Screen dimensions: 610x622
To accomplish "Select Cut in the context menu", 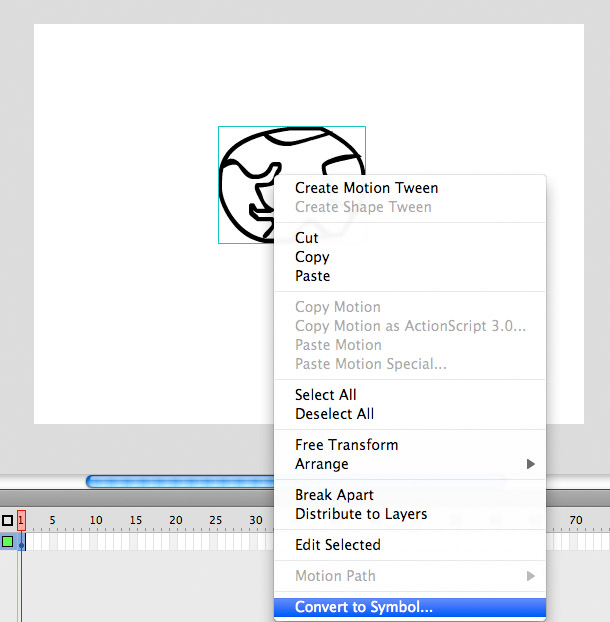I will [x=410, y=238].
